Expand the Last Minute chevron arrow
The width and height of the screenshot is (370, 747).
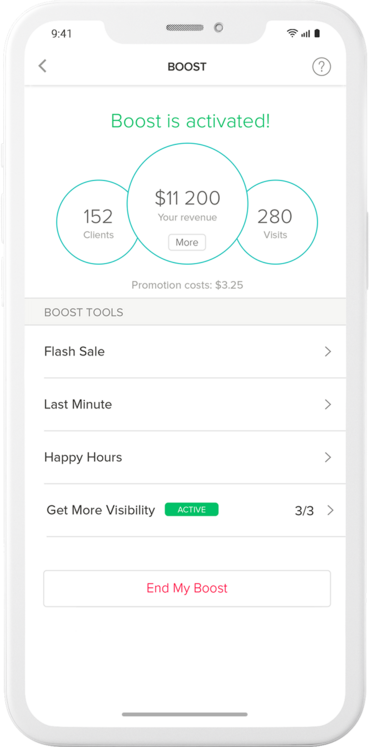coord(328,404)
